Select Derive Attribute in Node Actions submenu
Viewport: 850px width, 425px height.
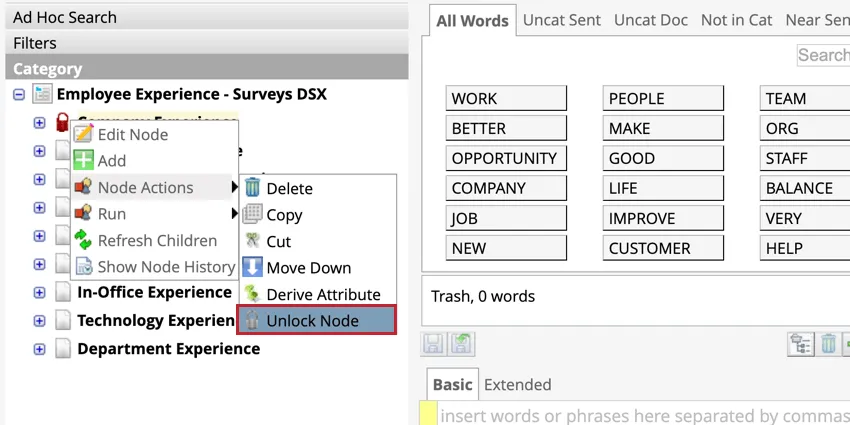pyautogui.click(x=322, y=294)
